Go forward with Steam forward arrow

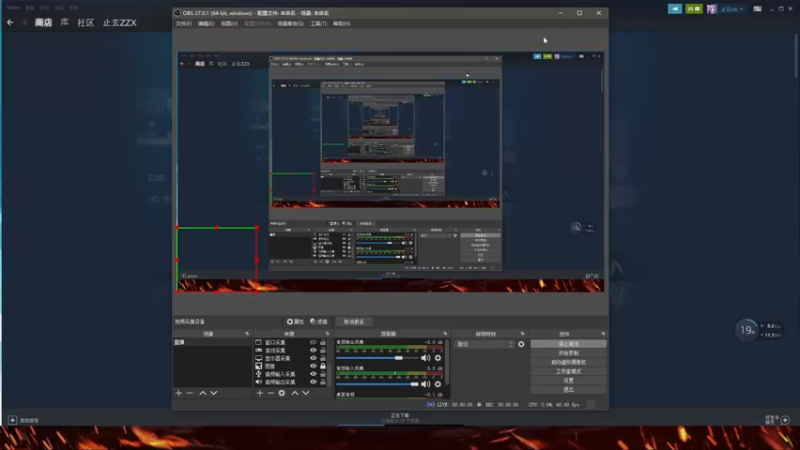(23, 22)
